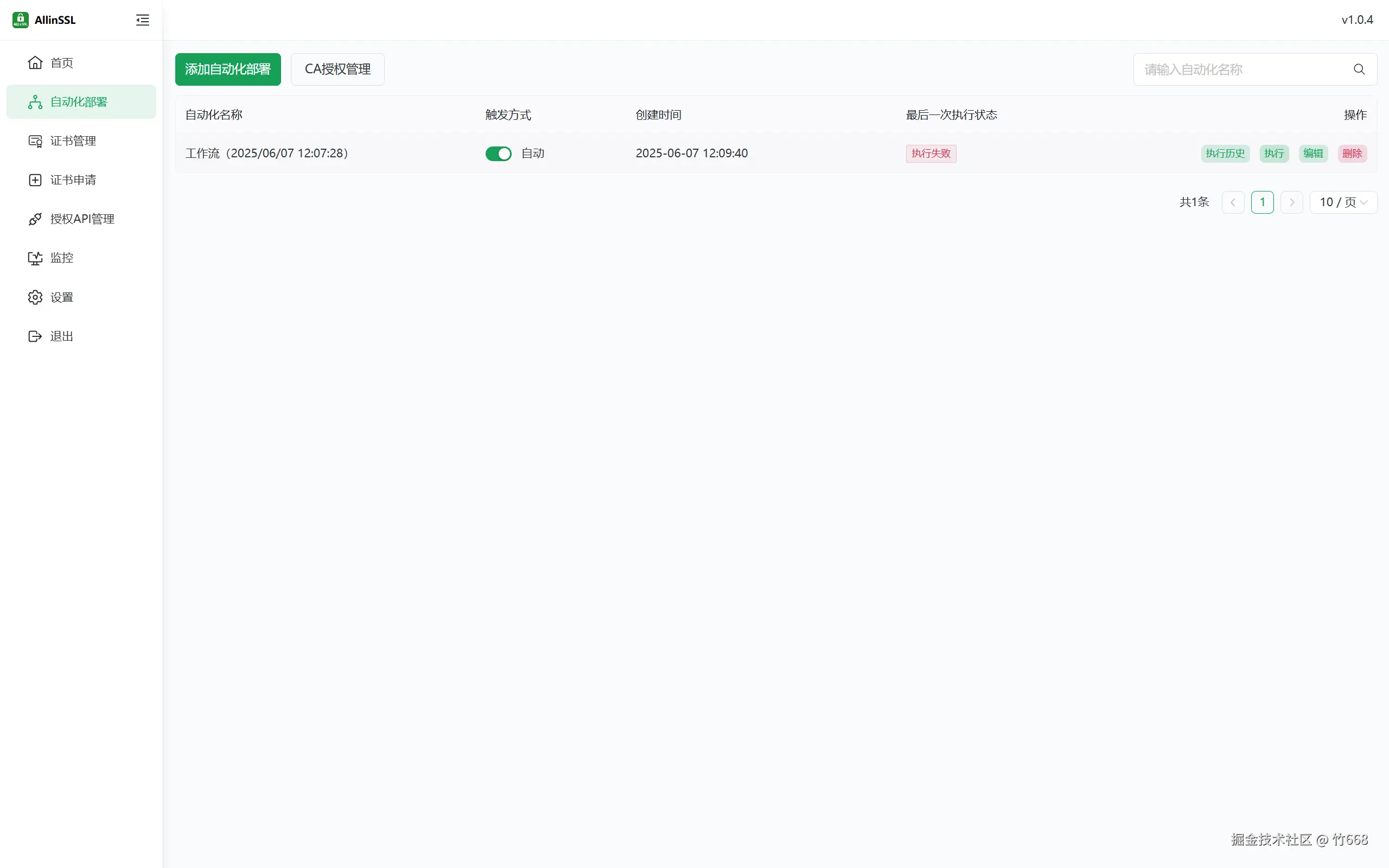Click 删除 to delete the workflow

click(1352, 154)
